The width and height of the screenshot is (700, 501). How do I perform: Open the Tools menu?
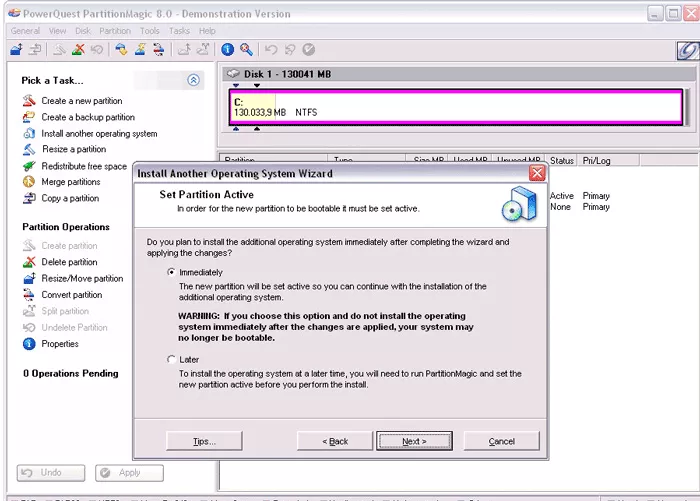point(150,31)
